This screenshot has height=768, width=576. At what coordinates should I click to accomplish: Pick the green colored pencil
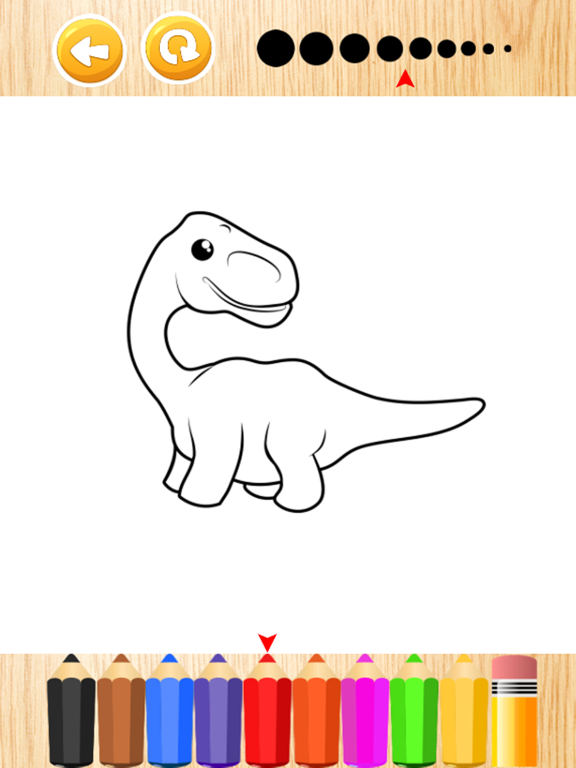[x=414, y=711]
